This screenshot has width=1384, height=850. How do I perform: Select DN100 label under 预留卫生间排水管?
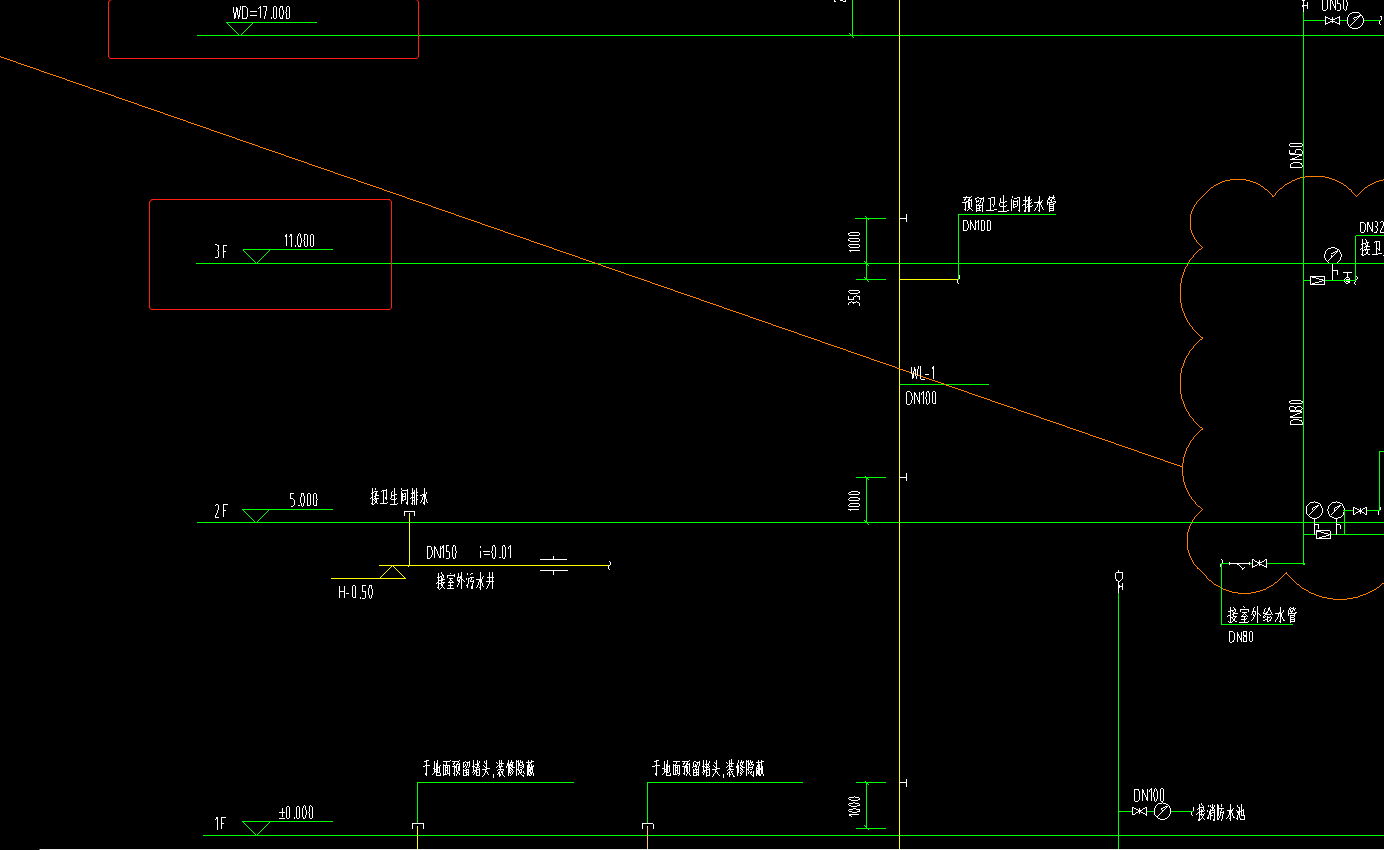(977, 226)
